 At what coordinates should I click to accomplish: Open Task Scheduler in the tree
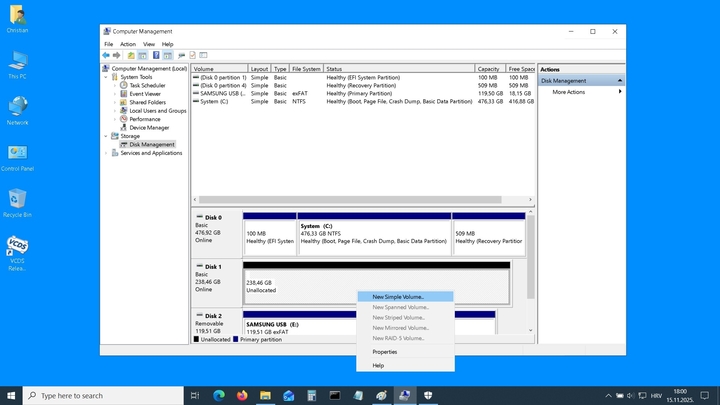pos(146,85)
